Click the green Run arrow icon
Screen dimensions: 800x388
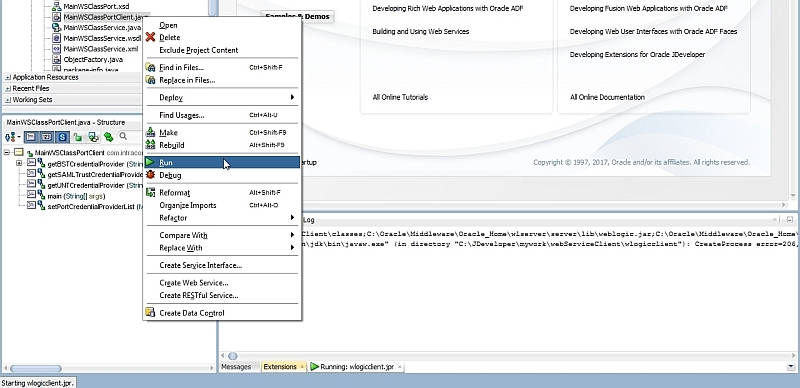pos(150,162)
